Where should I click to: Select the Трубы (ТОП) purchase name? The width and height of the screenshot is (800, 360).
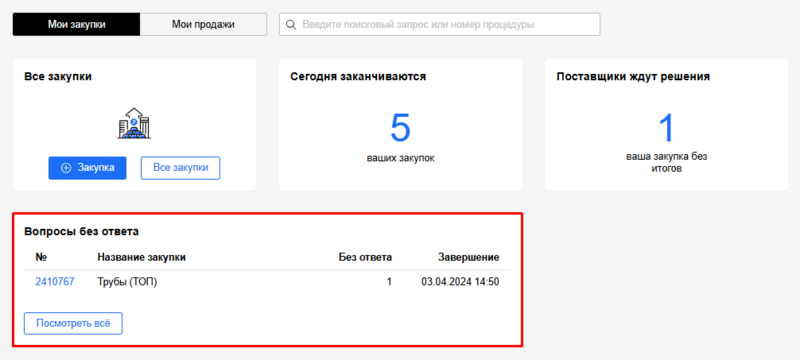pyautogui.click(x=127, y=281)
